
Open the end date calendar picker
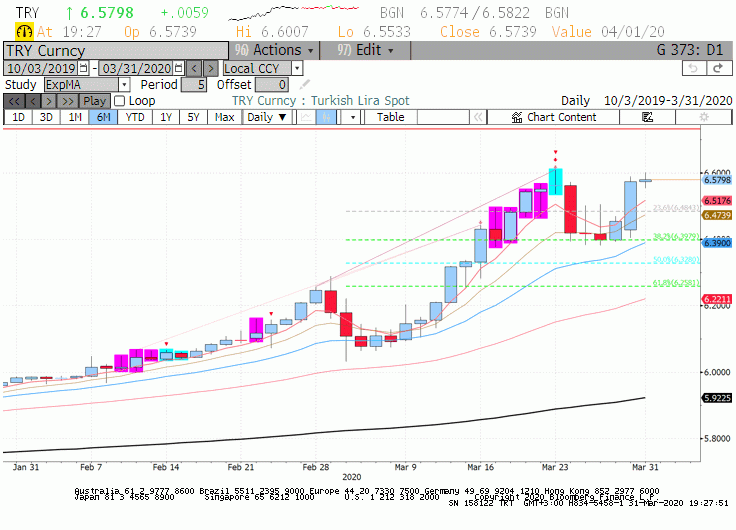178,69
